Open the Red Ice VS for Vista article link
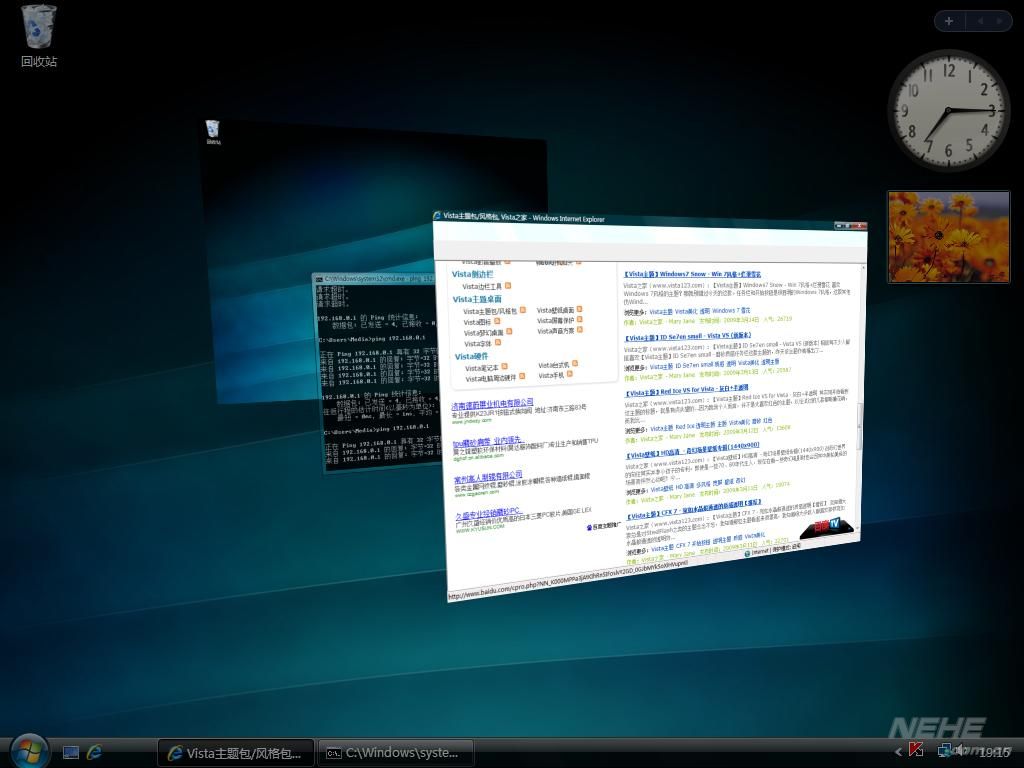Viewport: 1024px width, 768px height. 687,391
